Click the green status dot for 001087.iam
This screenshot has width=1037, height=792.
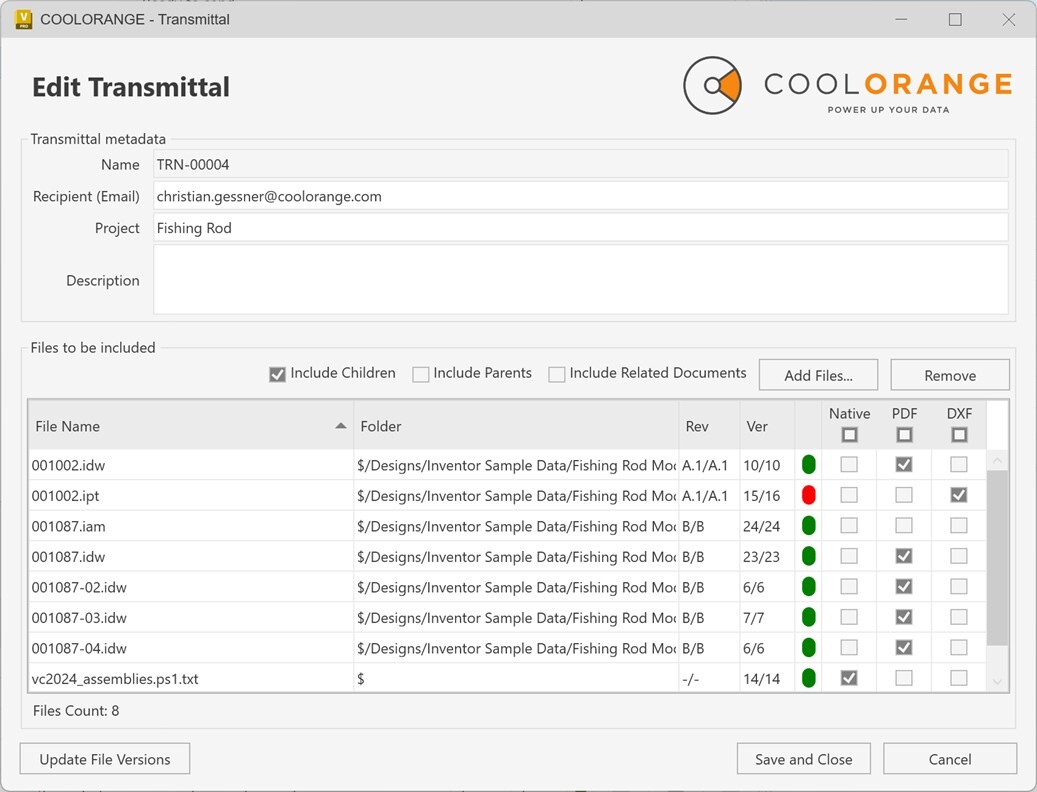click(x=809, y=525)
